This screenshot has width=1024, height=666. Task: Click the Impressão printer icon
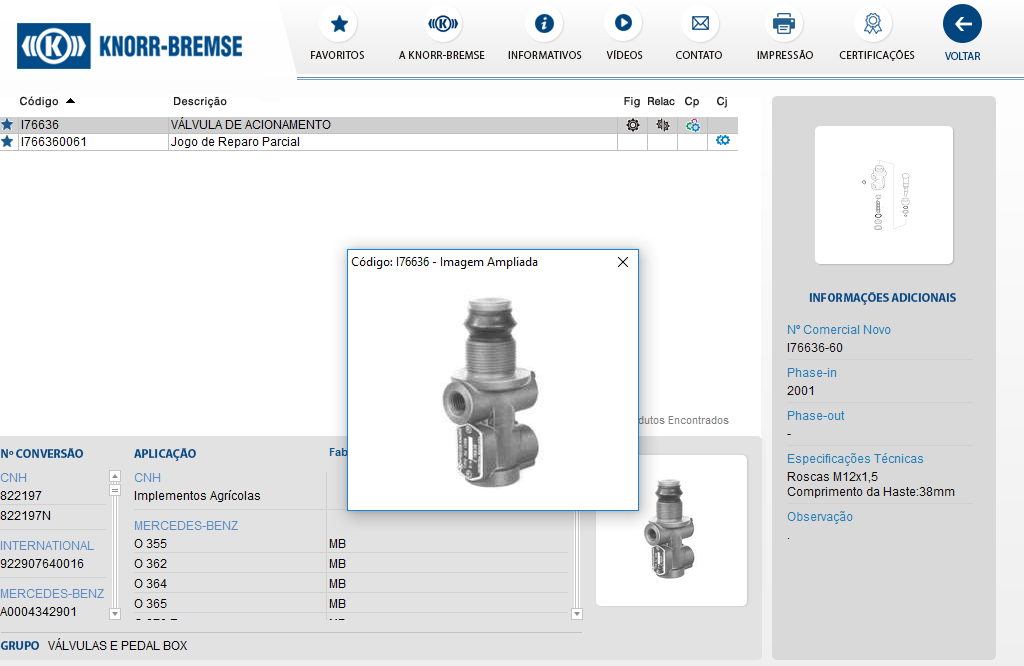(784, 23)
